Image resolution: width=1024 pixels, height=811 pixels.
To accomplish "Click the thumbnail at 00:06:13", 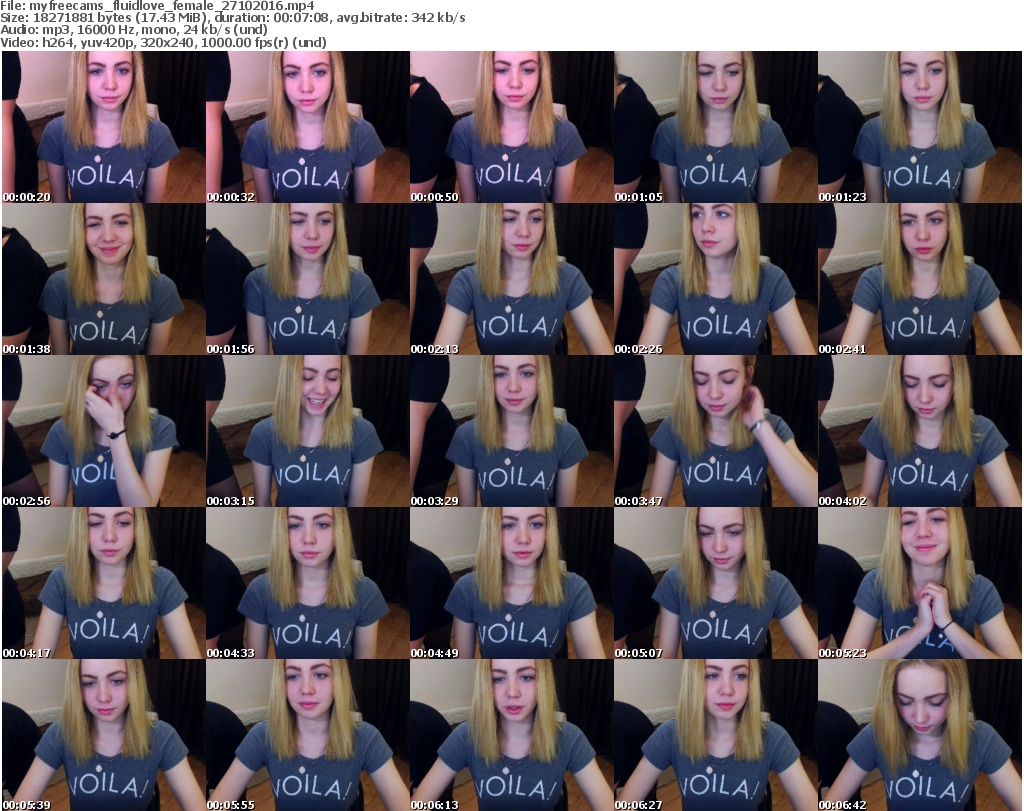I will click(511, 735).
